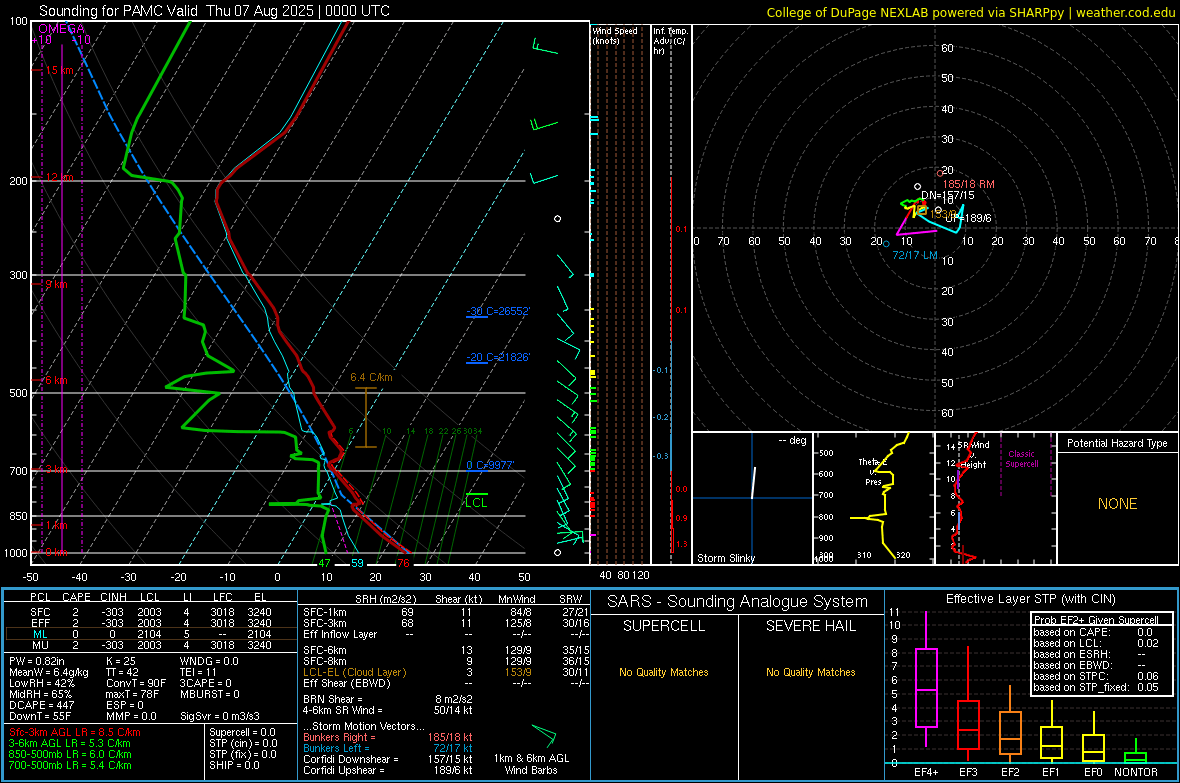Viewport: 1180px width, 783px height.
Task: Click the Corfidi Downshear vector line
Action: pos(388,759)
